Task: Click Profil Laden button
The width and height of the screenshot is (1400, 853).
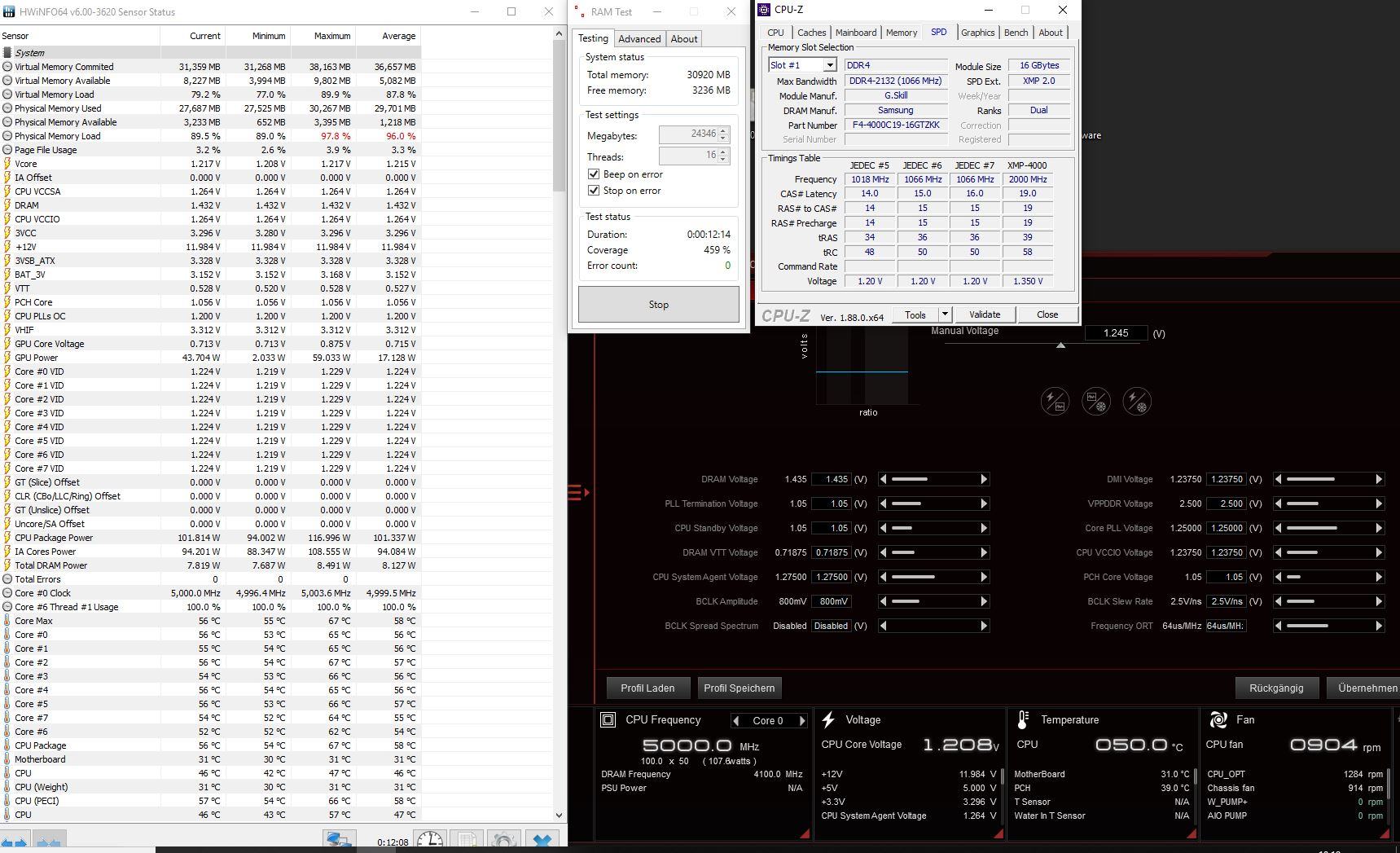Action: 647,688
